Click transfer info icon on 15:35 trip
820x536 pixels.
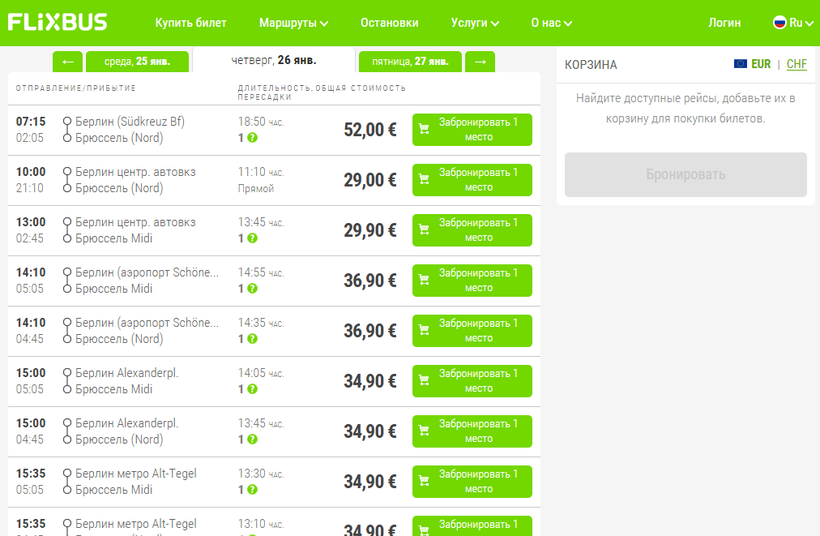point(252,490)
